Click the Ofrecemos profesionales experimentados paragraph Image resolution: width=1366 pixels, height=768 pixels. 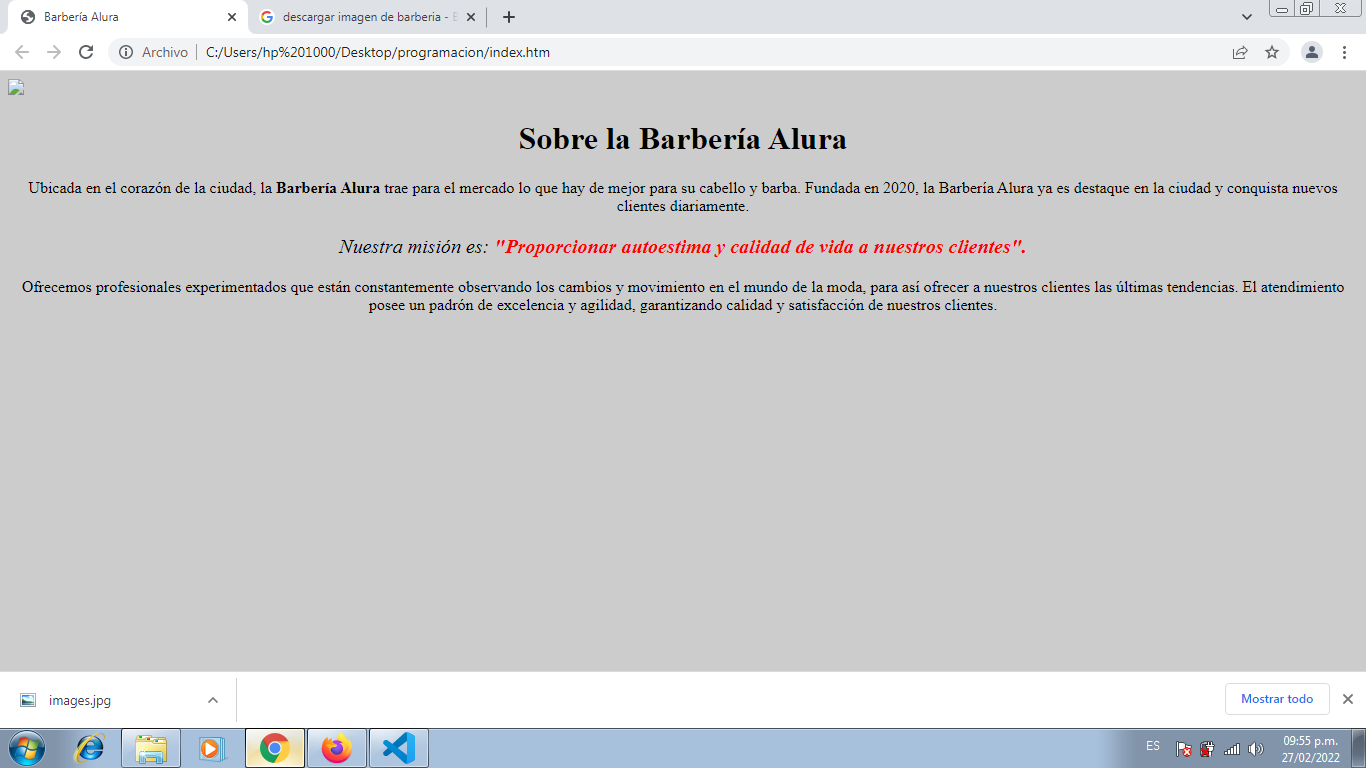tap(683, 296)
